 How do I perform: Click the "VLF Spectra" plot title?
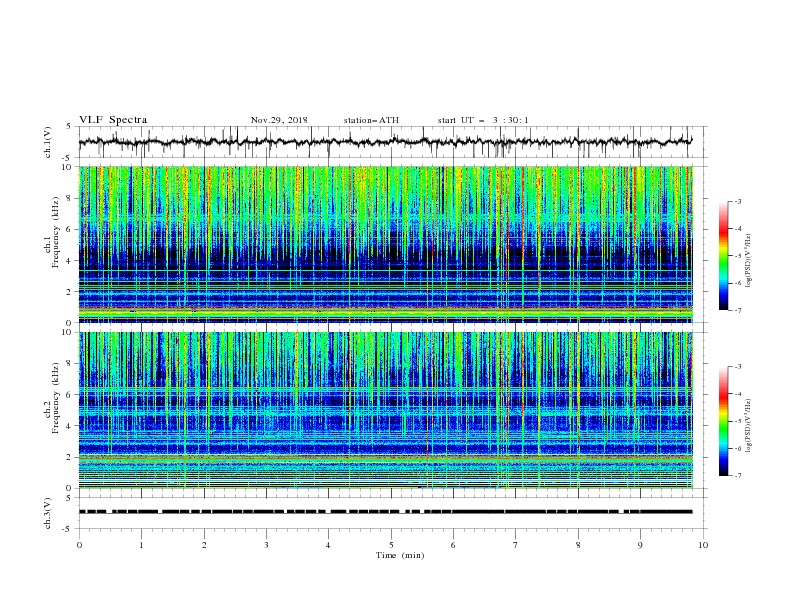113,120
